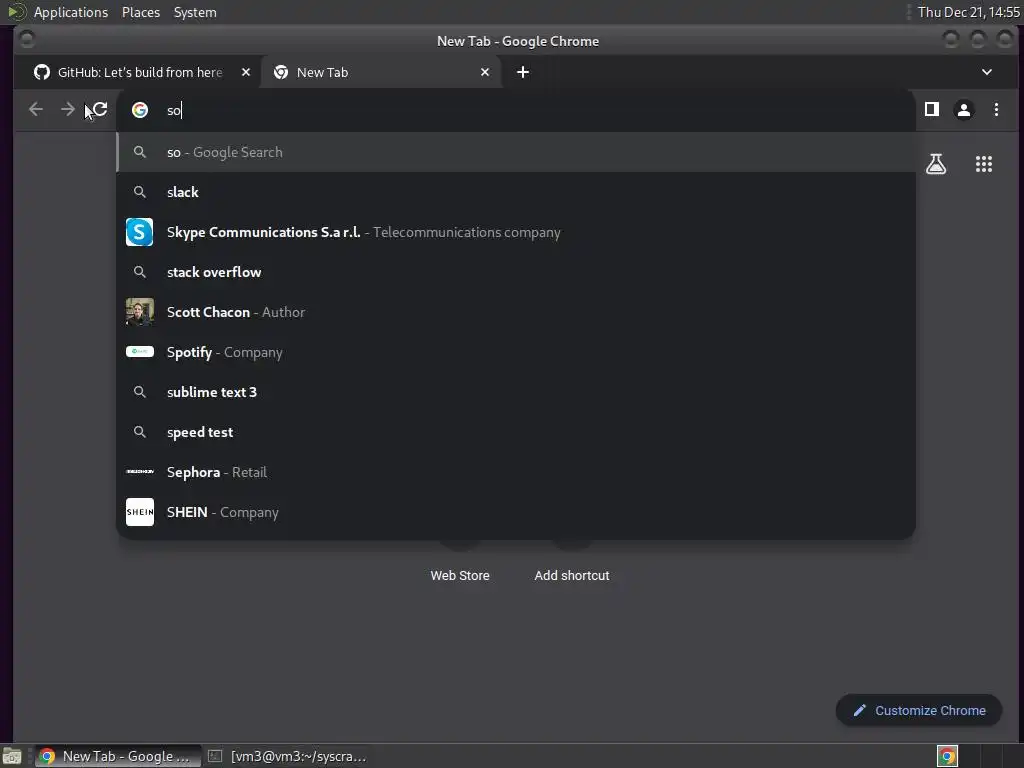
Task: Choose the Scott Chacon Author suggestion
Action: [x=516, y=312]
